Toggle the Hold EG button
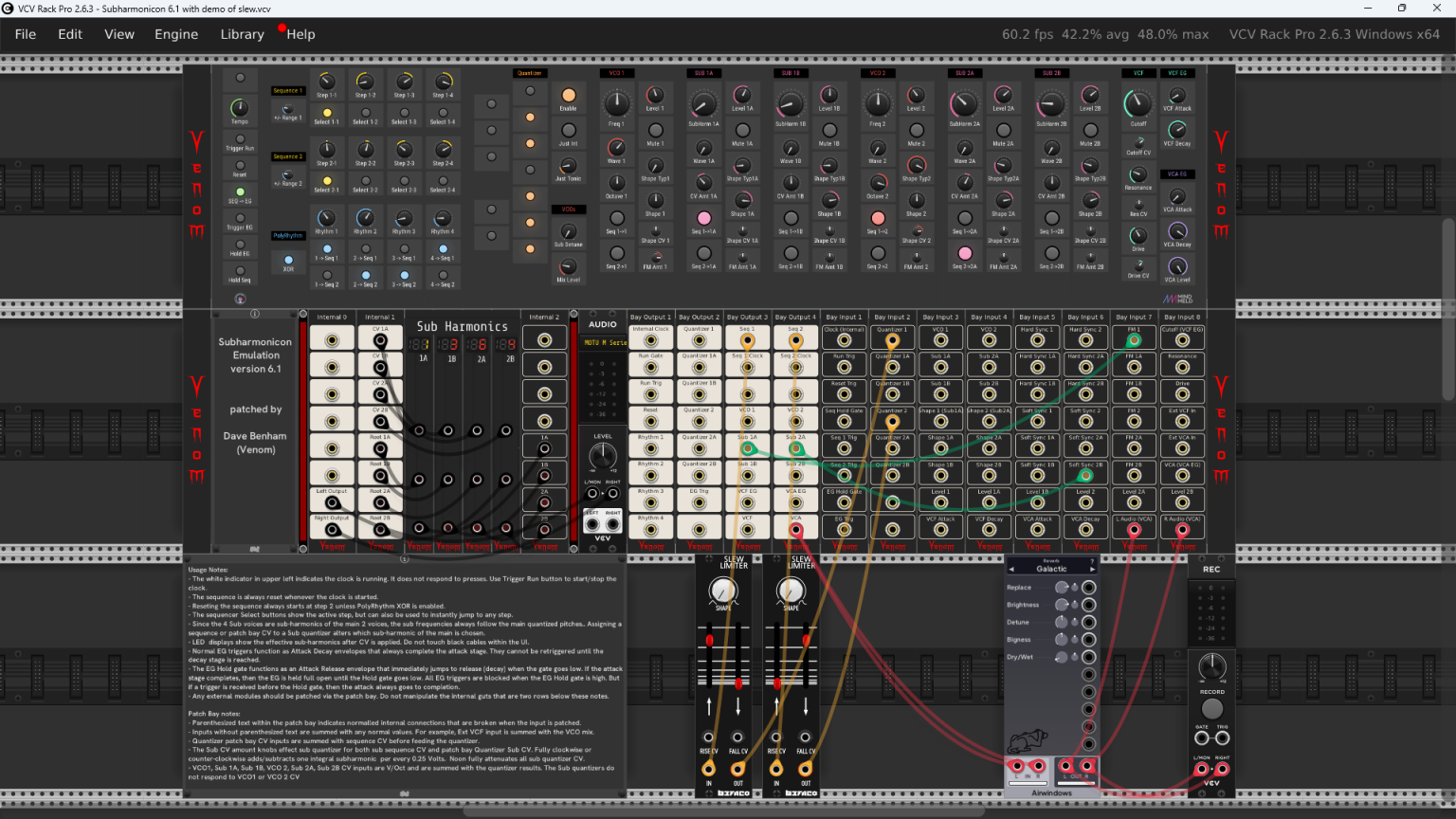 coord(240,245)
